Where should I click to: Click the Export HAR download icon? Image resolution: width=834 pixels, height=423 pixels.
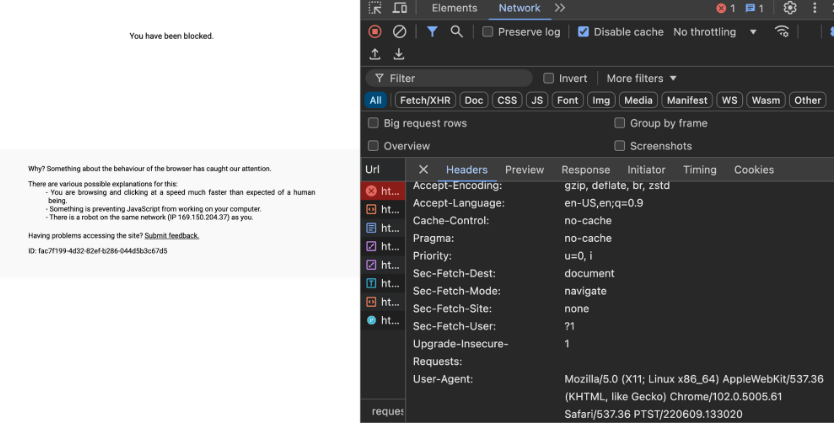(x=399, y=54)
